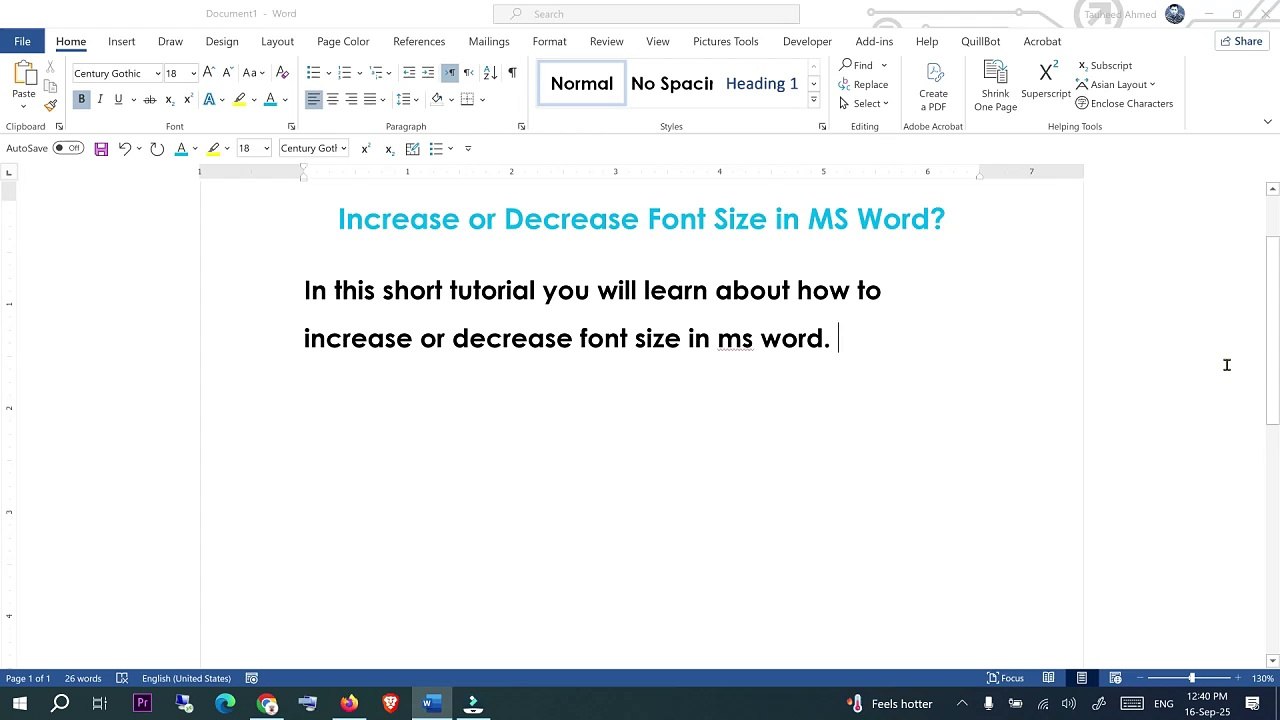Image resolution: width=1280 pixels, height=720 pixels.
Task: Click the Share button
Action: pos(1241,41)
